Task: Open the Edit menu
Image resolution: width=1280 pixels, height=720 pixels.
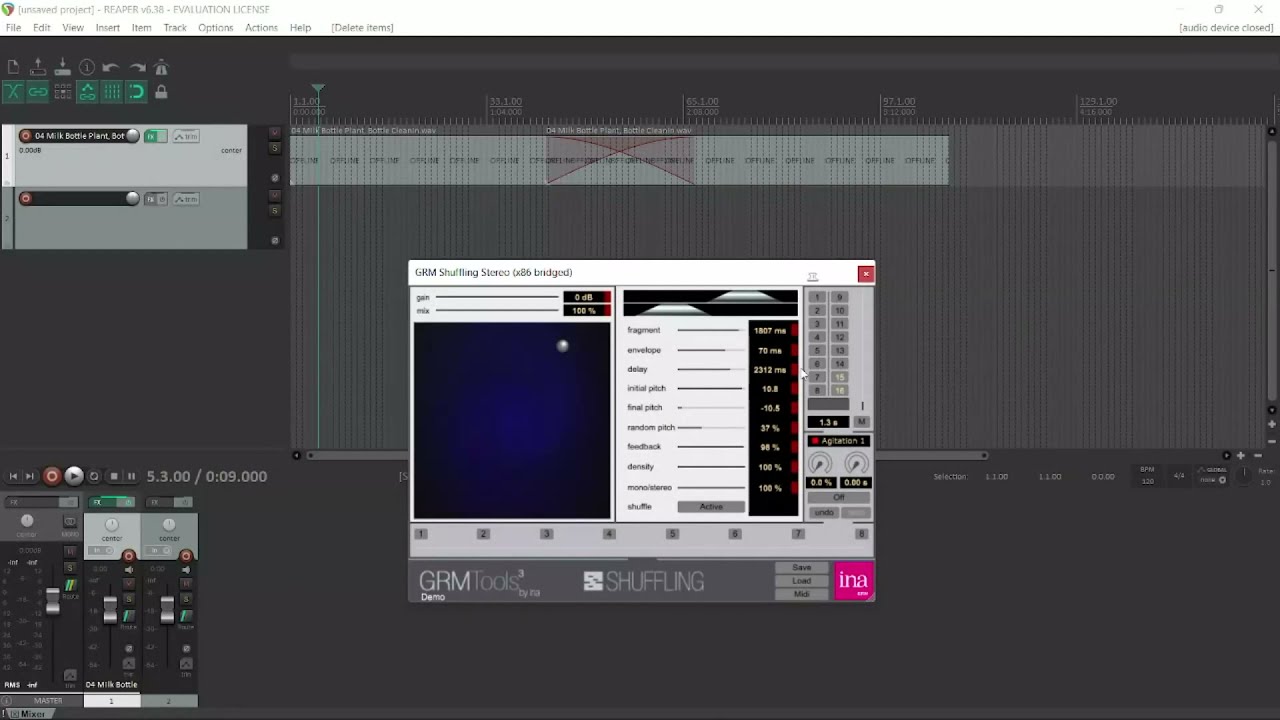Action: (x=42, y=28)
